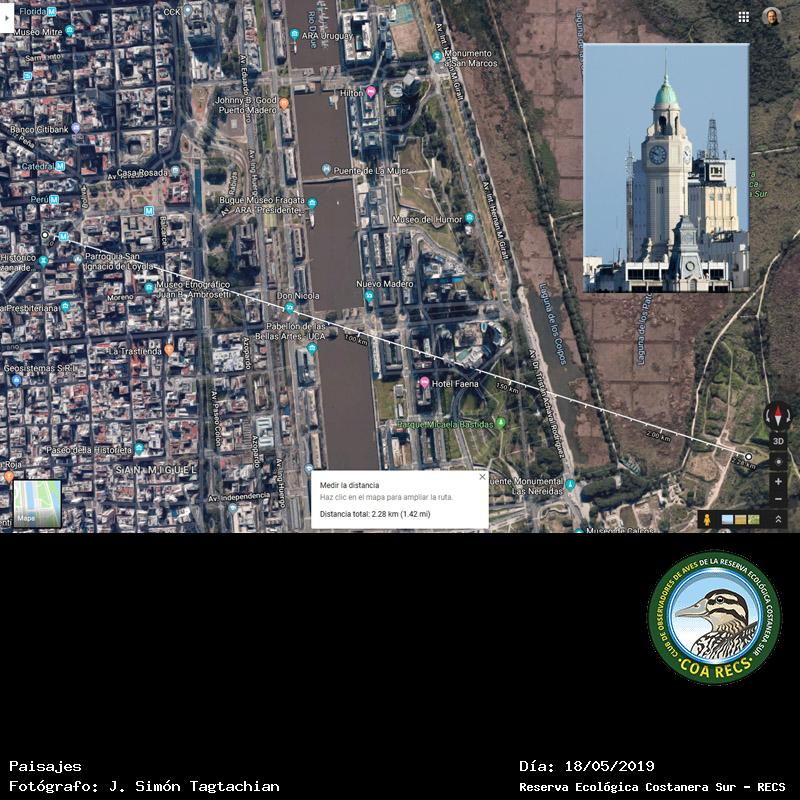Switch to Mapa layer thumbnail
The width and height of the screenshot is (800, 800).
(x=37, y=504)
